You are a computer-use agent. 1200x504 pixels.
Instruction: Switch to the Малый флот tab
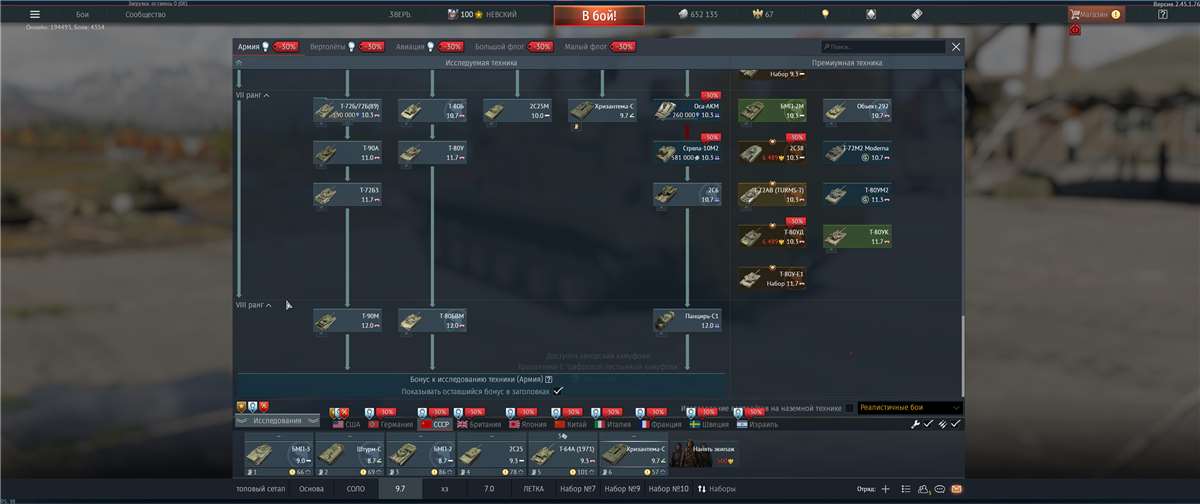(x=584, y=46)
